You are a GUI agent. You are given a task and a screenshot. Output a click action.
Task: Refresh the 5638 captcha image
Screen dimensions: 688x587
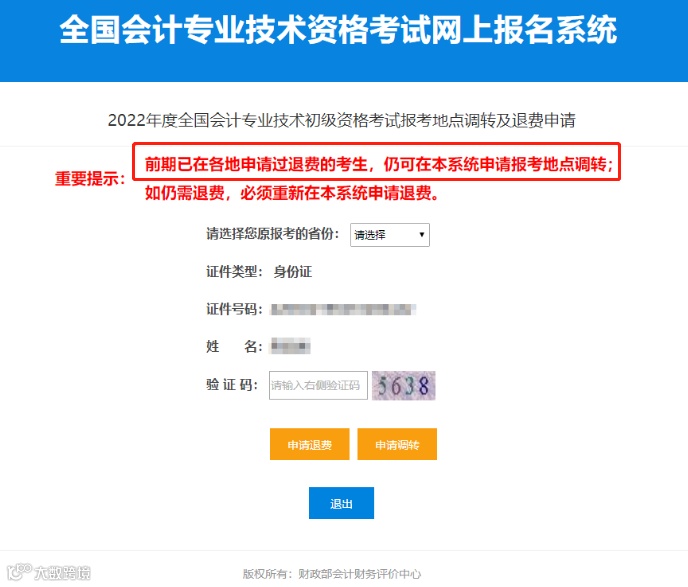(404, 386)
